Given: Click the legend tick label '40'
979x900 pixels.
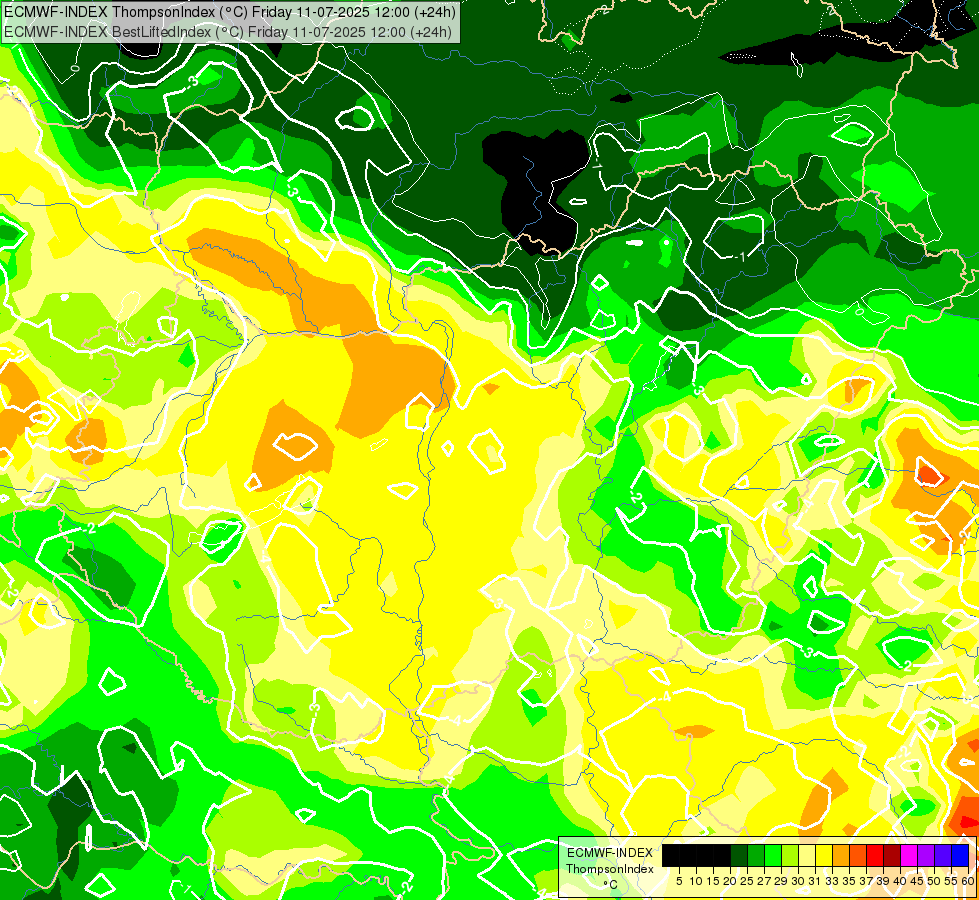Looking at the screenshot, I should (x=900, y=881).
